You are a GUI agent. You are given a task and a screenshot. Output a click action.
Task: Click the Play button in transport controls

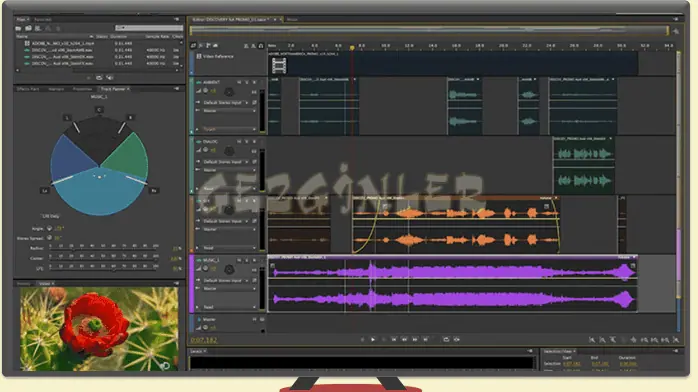(373, 339)
